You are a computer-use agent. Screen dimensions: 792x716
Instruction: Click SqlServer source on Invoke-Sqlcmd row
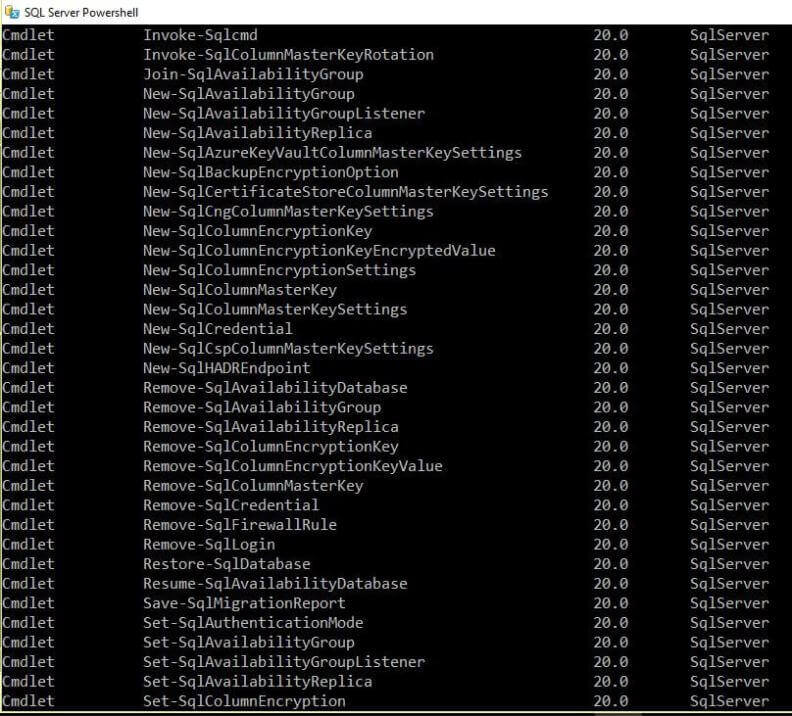[x=729, y=35]
